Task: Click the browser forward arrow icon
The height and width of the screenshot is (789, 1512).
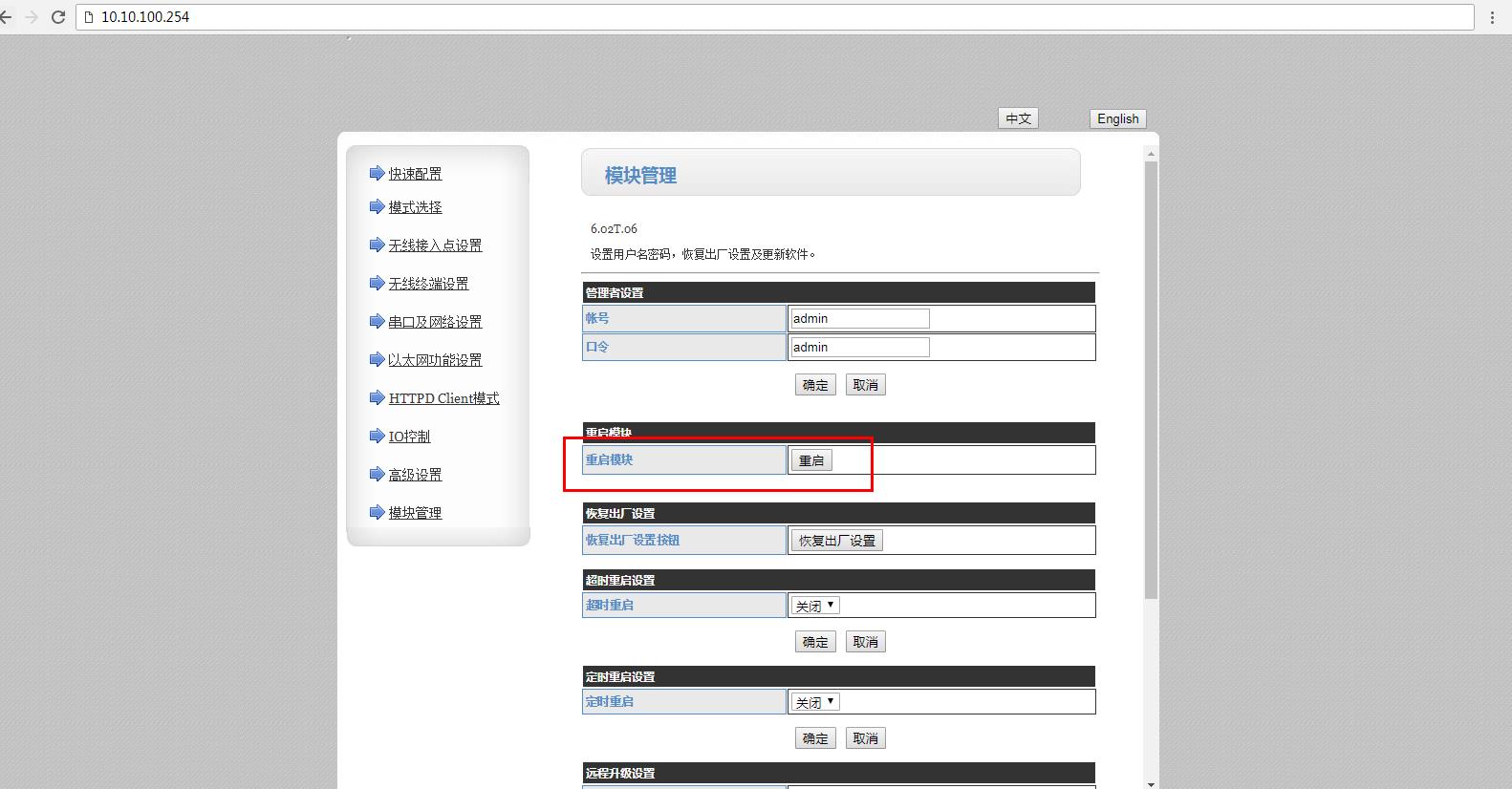Action: point(32,17)
